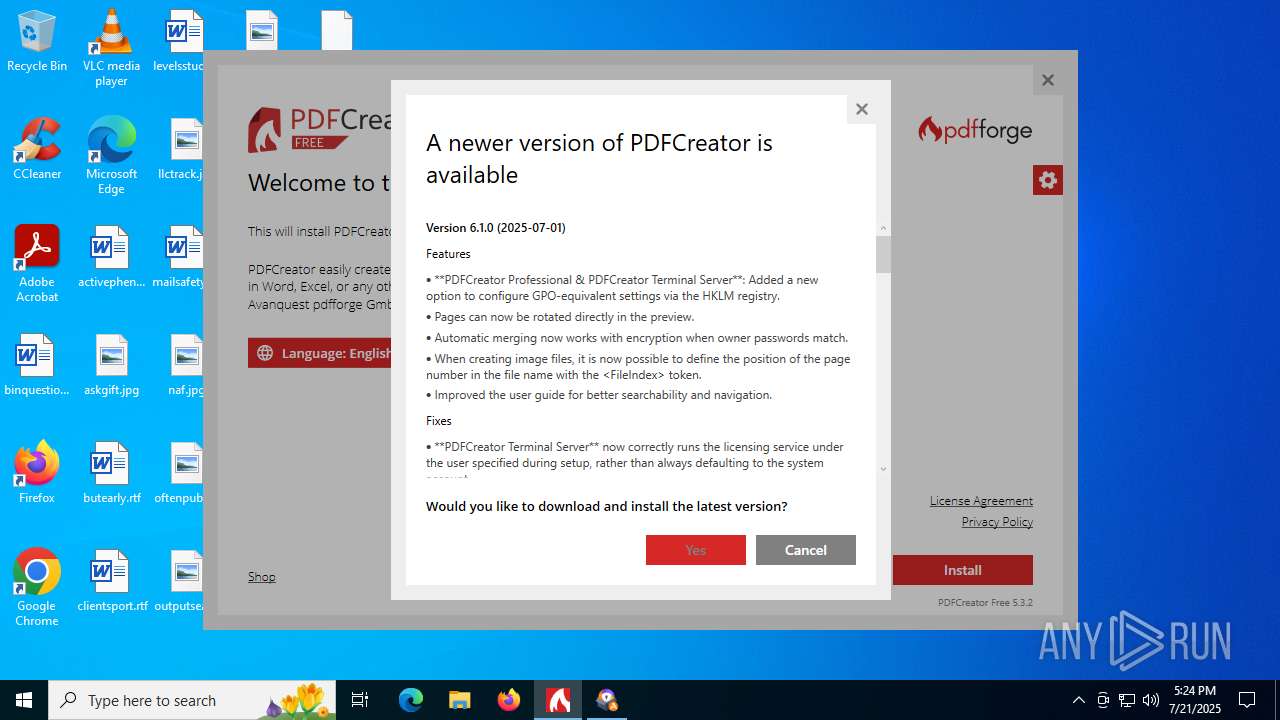1280x720 pixels.
Task: Launch Google Chrome desktop shortcut
Action: 37,588
